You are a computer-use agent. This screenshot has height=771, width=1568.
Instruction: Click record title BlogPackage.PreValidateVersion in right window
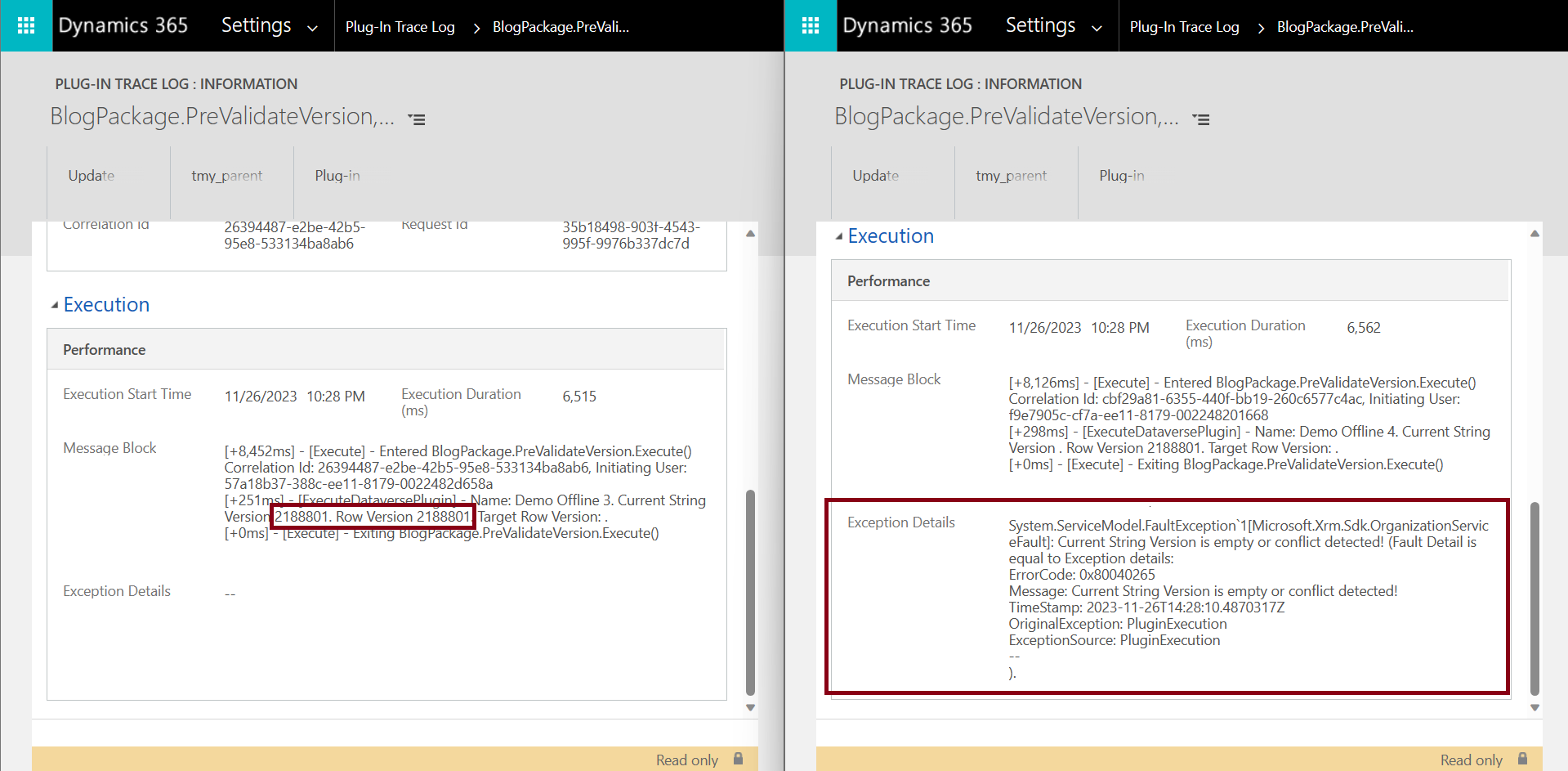1007,117
